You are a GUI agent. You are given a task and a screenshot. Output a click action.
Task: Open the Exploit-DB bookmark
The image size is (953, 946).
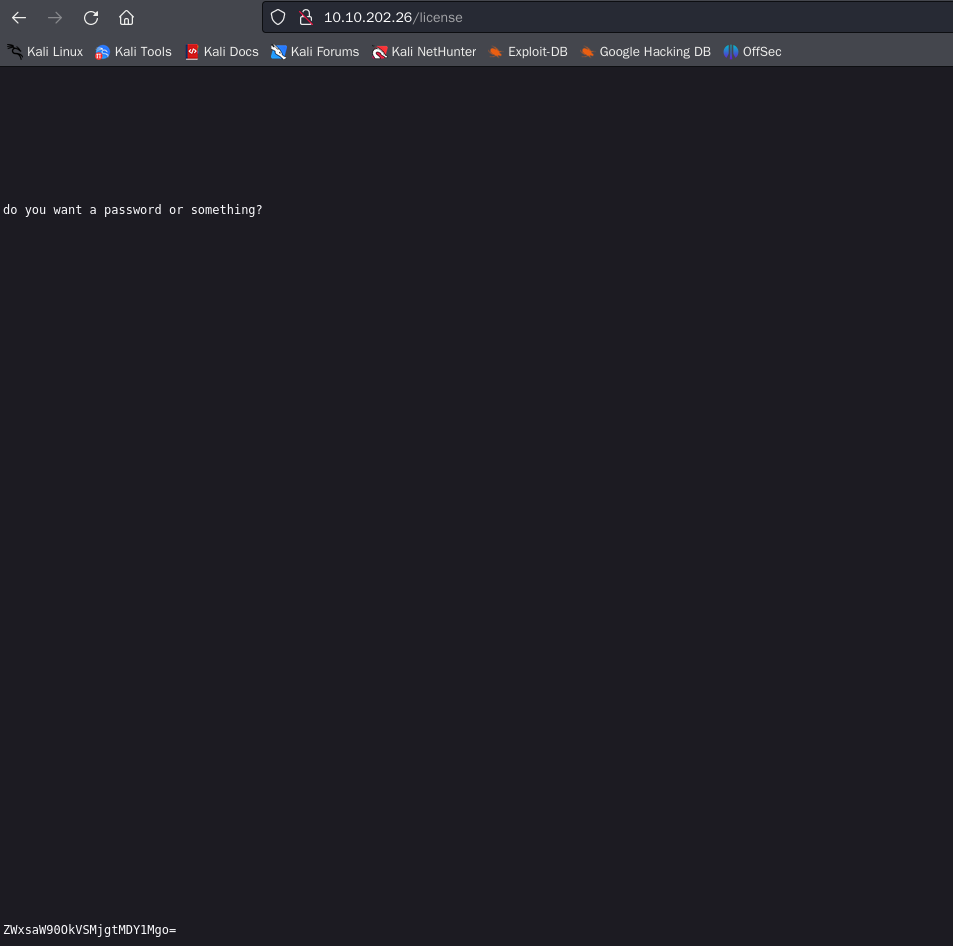528,52
